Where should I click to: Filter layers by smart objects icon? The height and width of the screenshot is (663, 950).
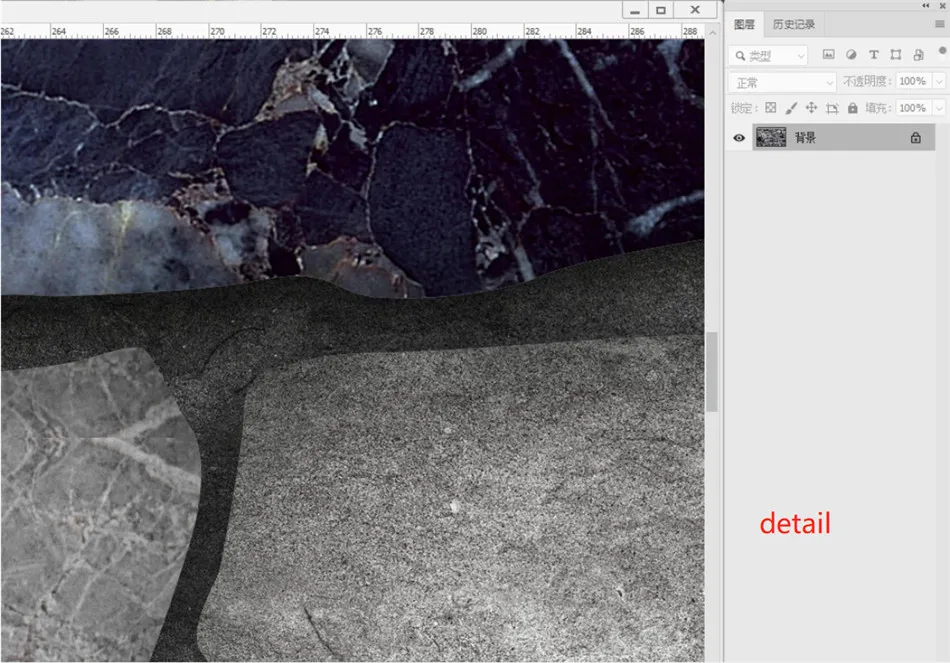click(918, 55)
